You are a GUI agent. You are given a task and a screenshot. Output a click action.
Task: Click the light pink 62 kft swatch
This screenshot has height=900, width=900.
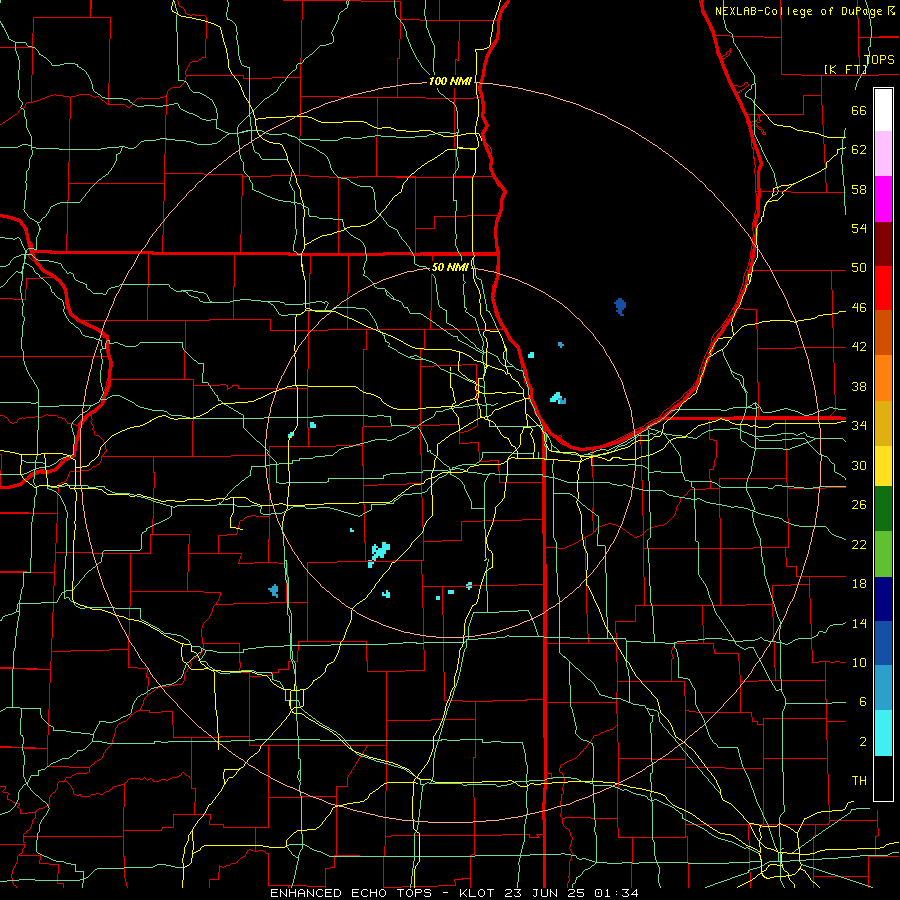[x=883, y=153]
